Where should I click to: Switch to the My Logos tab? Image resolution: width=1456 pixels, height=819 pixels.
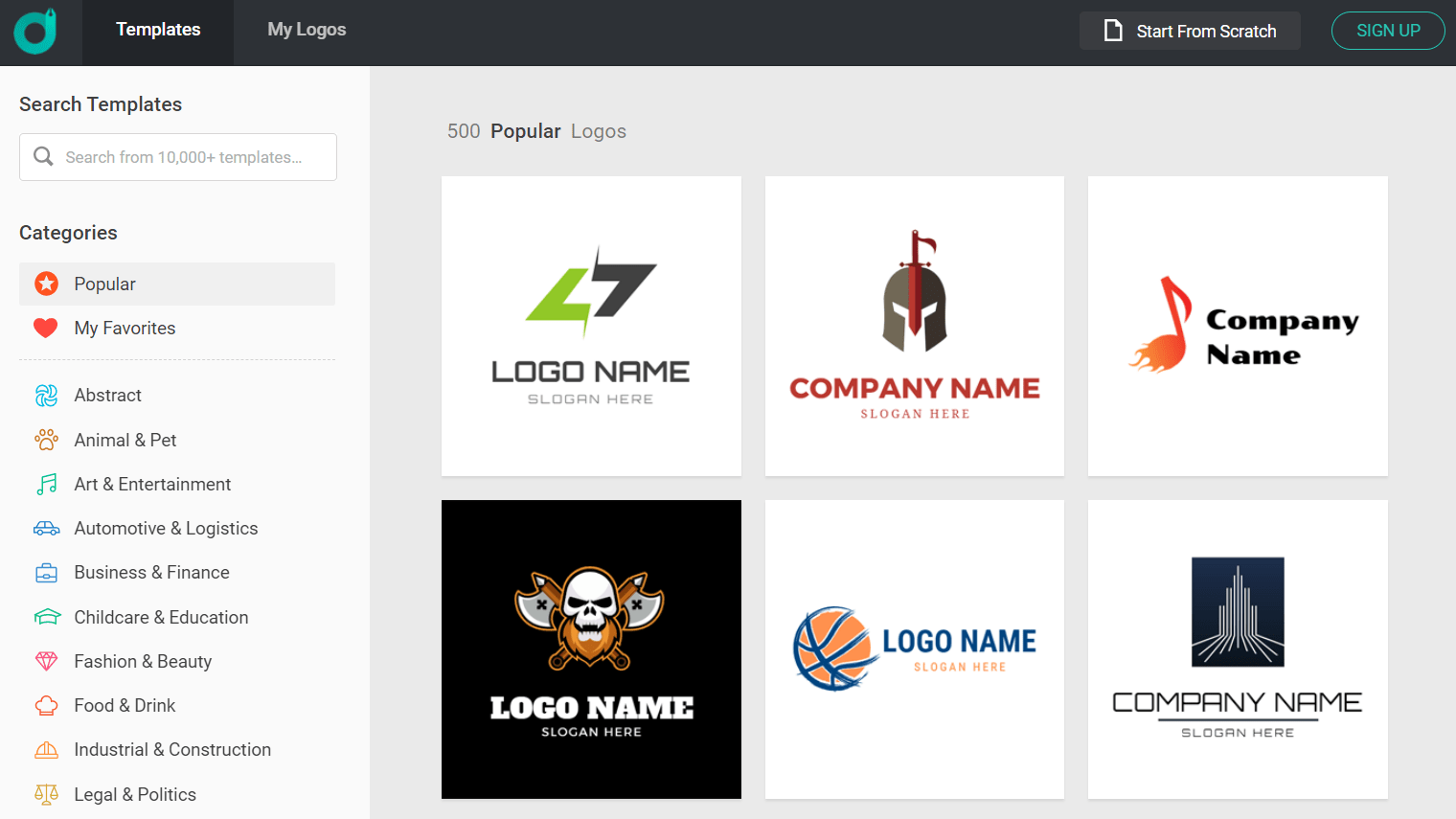(x=307, y=29)
